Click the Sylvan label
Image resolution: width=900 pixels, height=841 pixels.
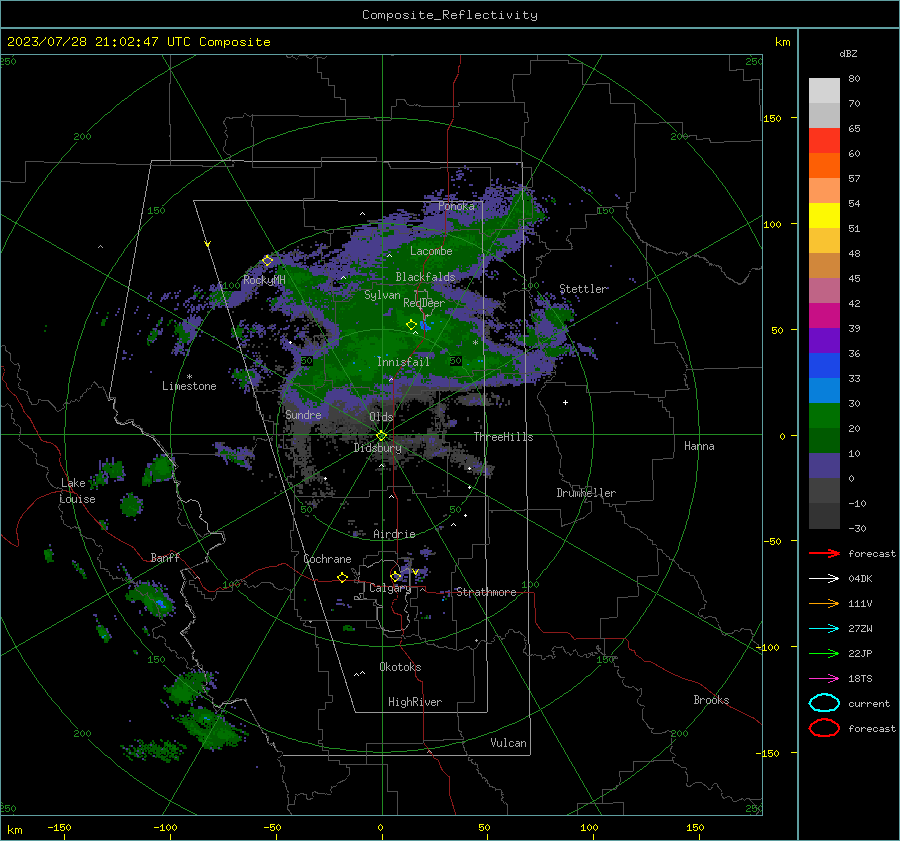(382, 295)
